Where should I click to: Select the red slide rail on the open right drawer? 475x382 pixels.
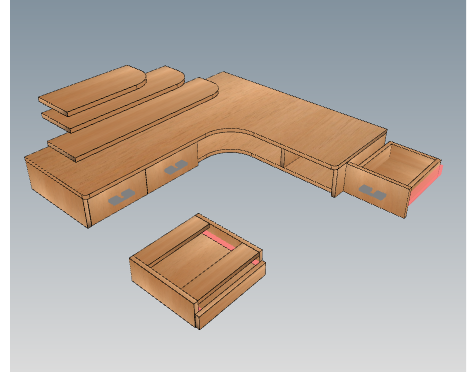[426, 185]
